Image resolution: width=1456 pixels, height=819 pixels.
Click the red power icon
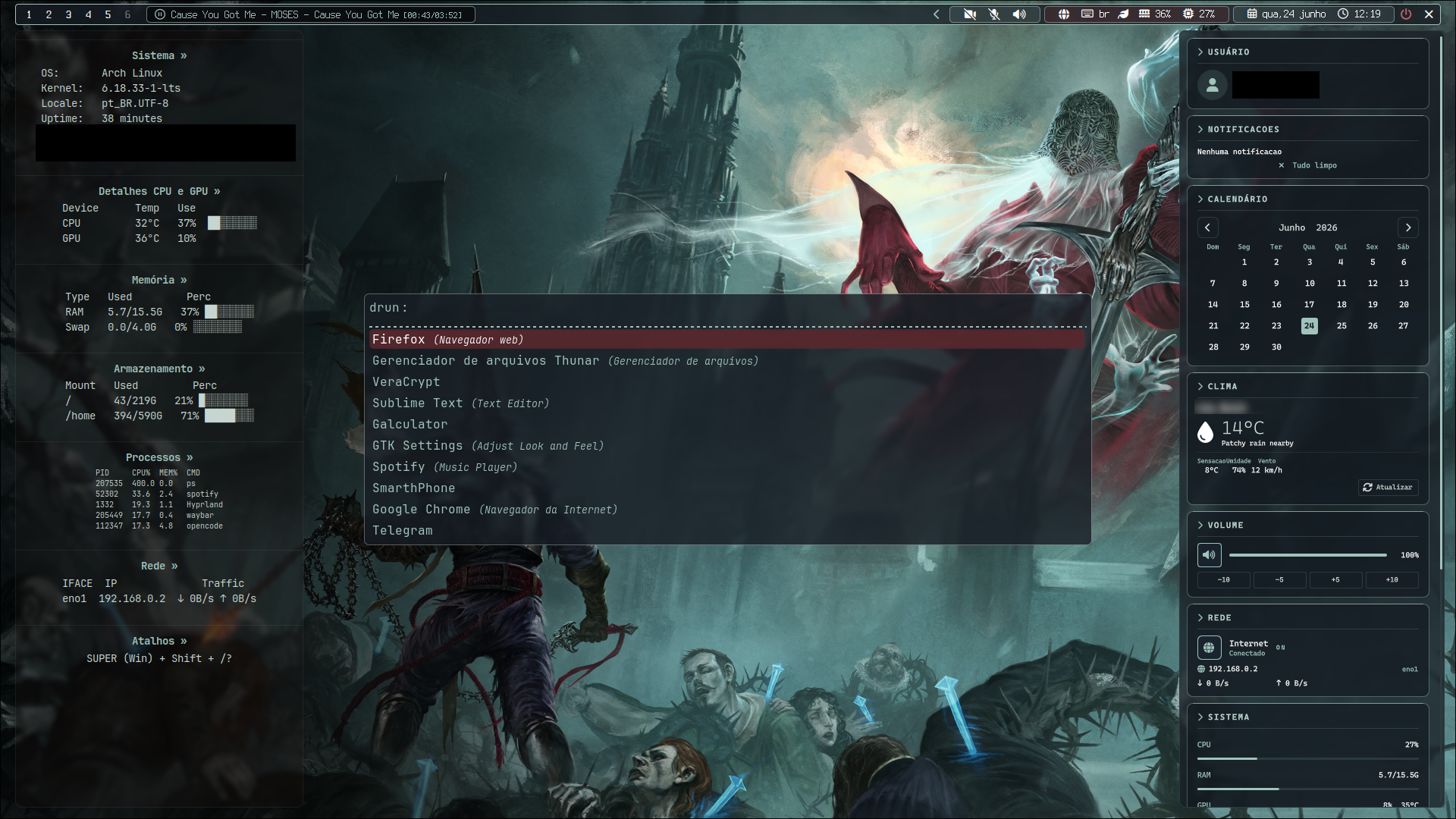(x=1406, y=14)
